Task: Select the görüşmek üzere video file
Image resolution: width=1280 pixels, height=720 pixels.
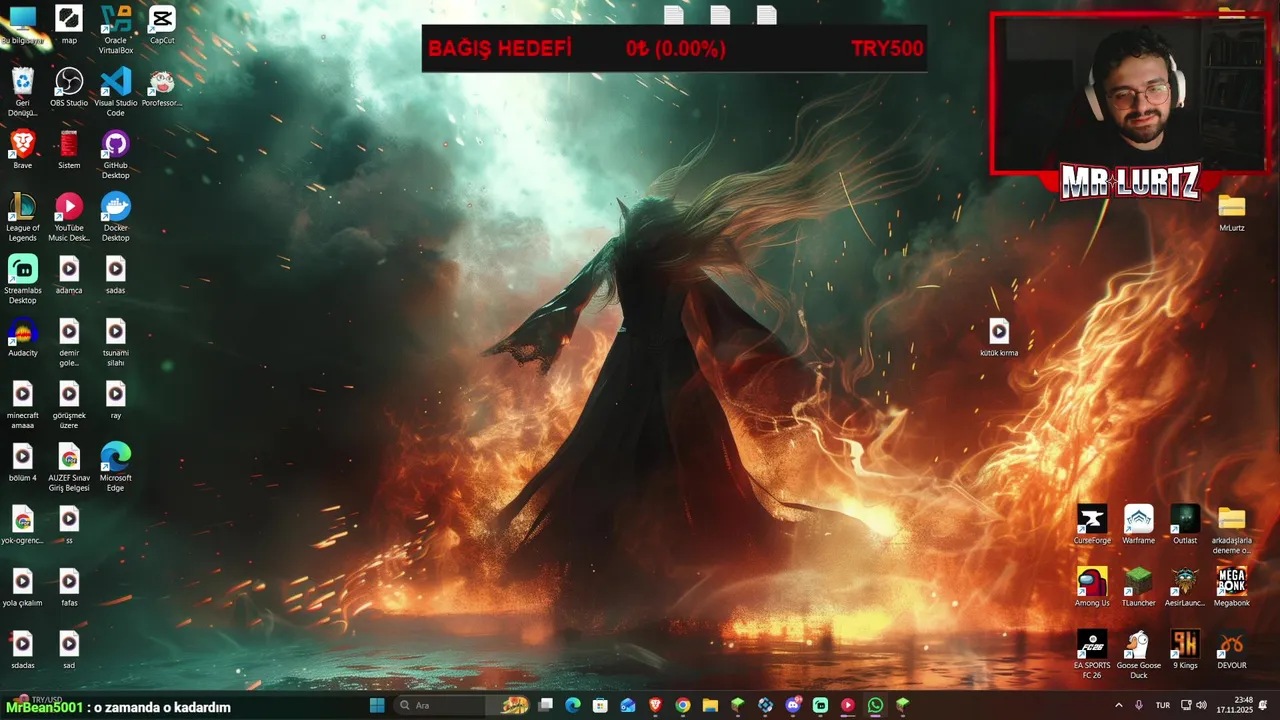Action: click(69, 404)
